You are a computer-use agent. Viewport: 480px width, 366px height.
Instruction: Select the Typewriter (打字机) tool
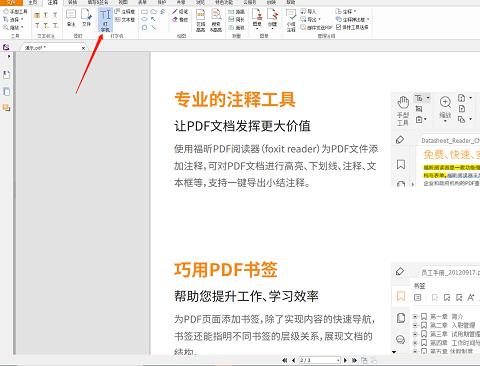(x=105, y=20)
